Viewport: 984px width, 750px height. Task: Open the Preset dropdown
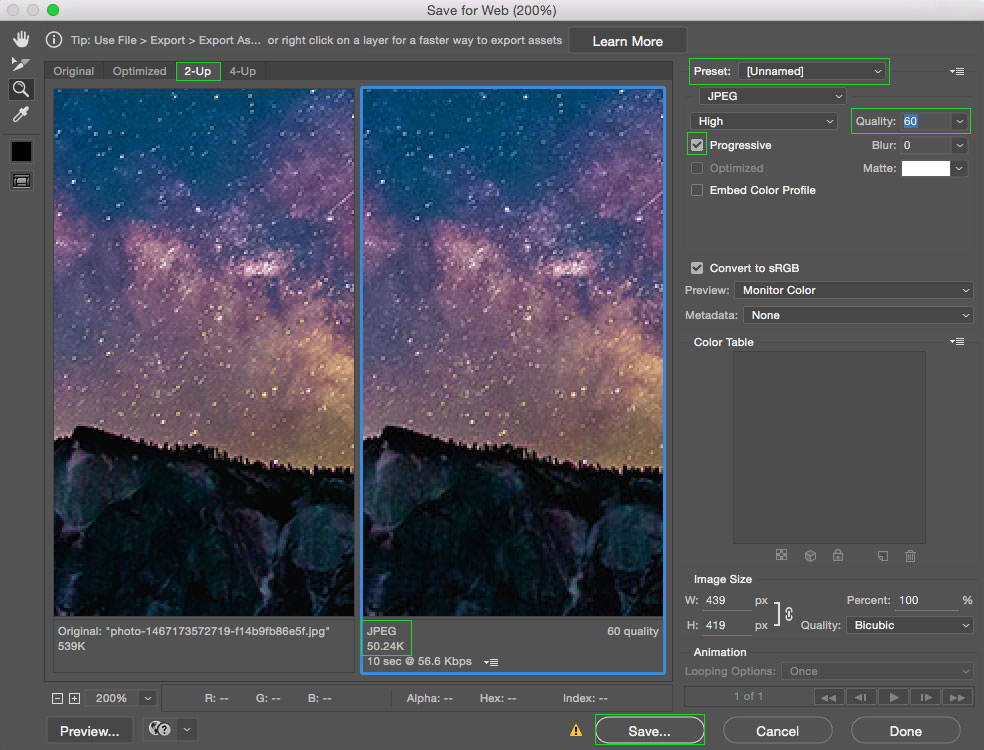(x=813, y=71)
